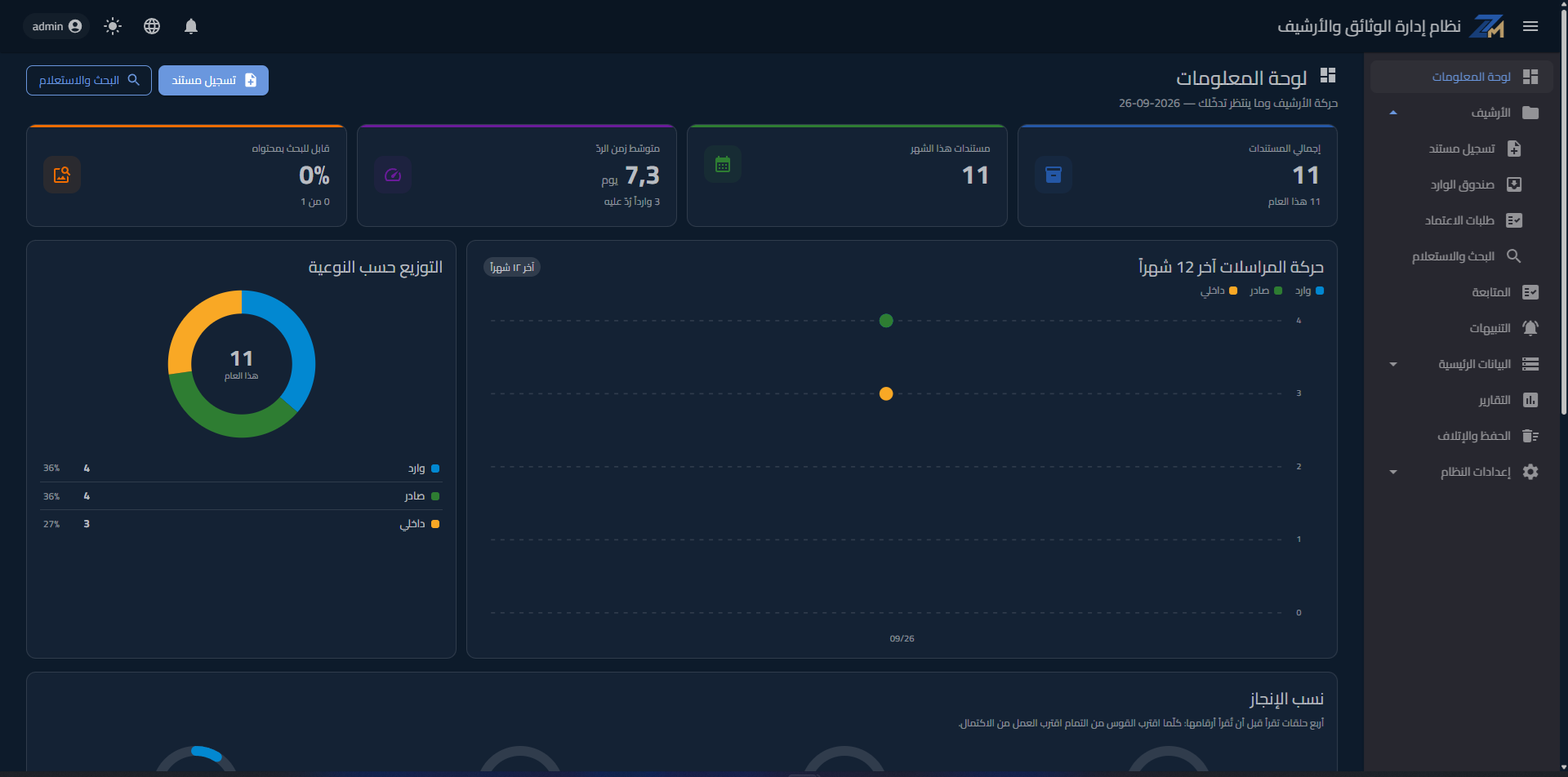Screen dimensions: 1568x777
Task: Click the تسجيل مستند button
Action: coord(213,80)
